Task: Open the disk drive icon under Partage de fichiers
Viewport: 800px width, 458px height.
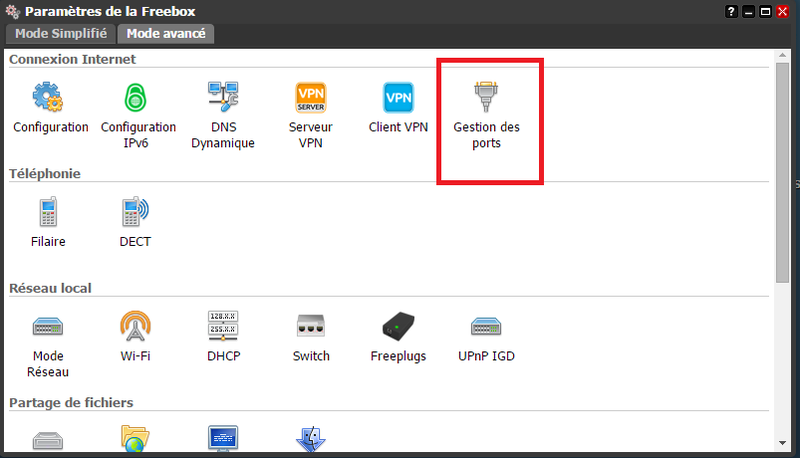Action: pos(48,440)
